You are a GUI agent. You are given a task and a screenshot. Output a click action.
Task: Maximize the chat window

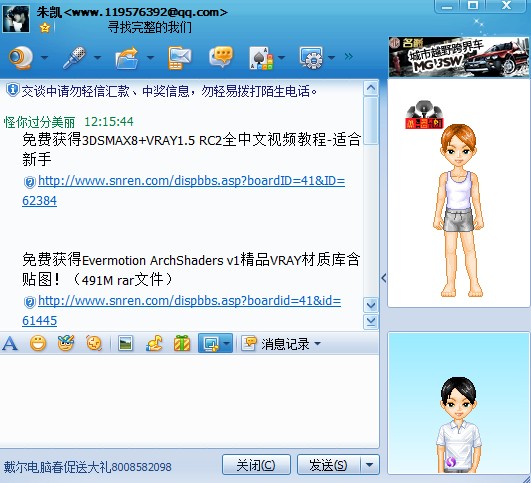click(x=473, y=6)
